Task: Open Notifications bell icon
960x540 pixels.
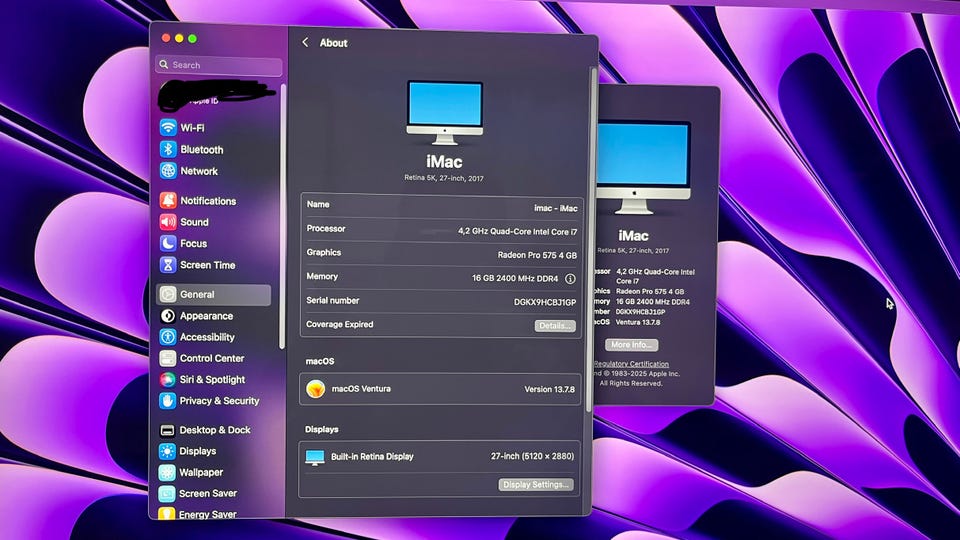Action: (168, 200)
